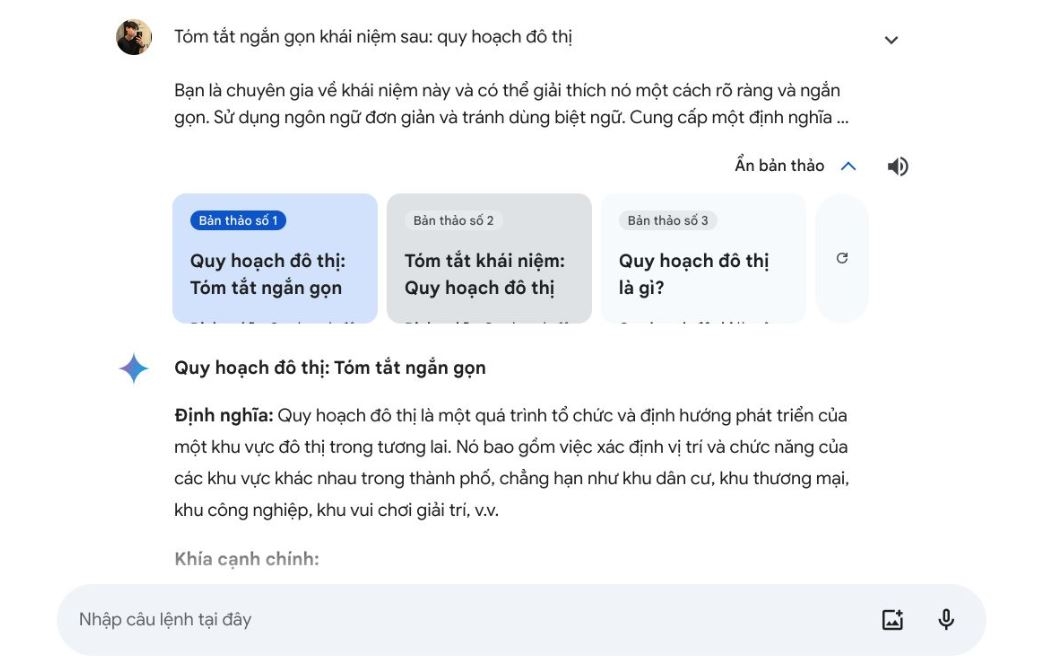The image size is (1045, 664).
Task: Select draft card "Bản thảo số 1"
Action: (x=275, y=258)
